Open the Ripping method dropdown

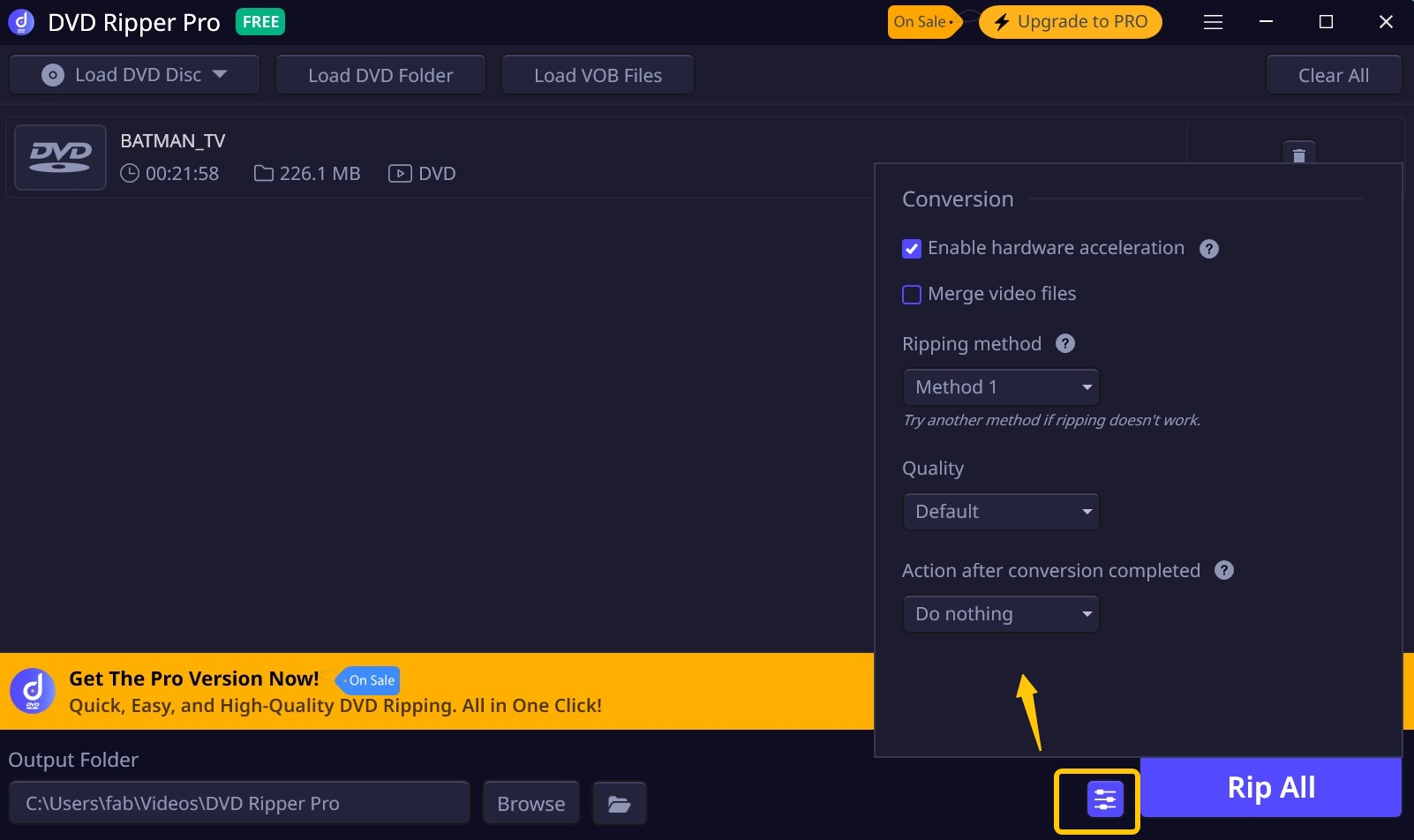point(1000,386)
